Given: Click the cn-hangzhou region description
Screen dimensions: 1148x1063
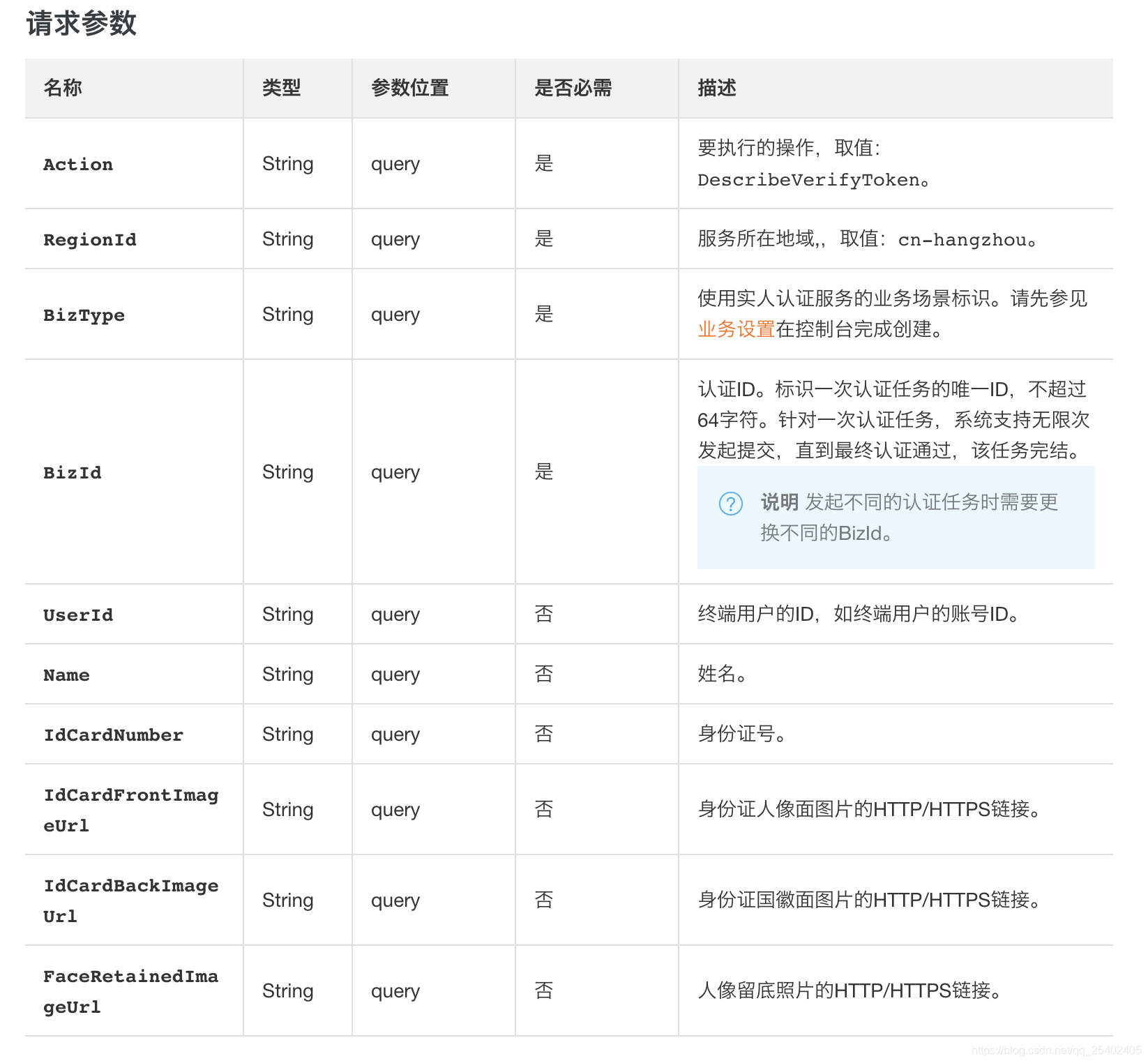Looking at the screenshot, I should point(868,239).
